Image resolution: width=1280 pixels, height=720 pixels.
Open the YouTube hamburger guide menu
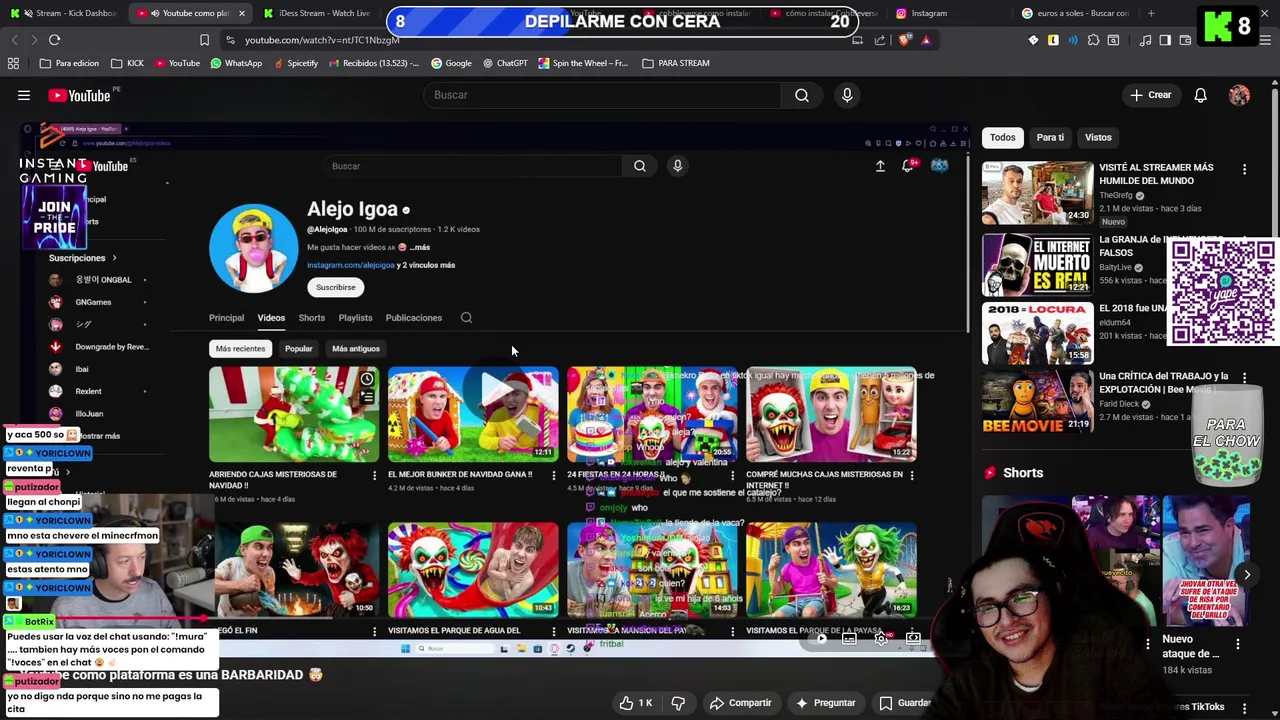[x=24, y=95]
